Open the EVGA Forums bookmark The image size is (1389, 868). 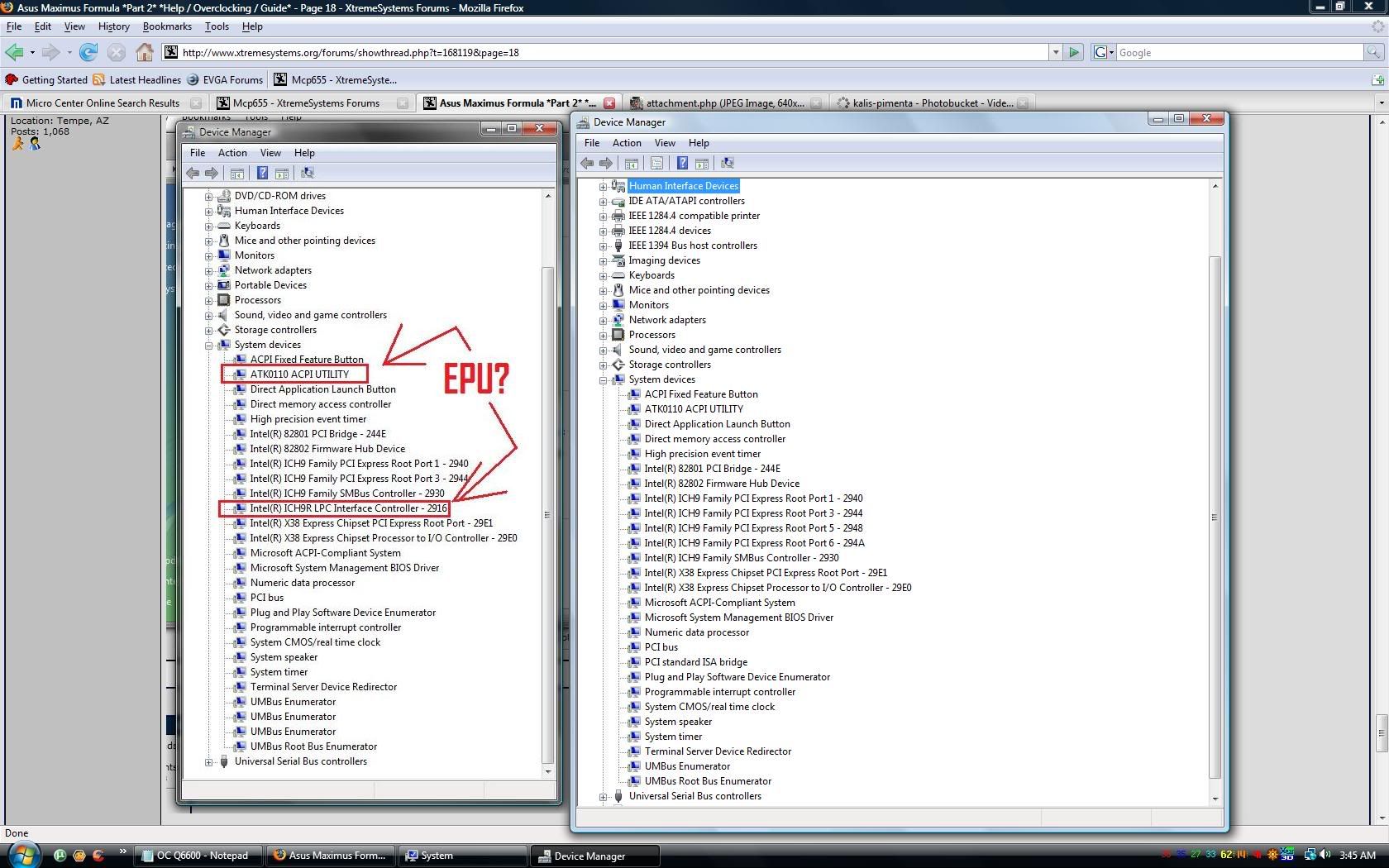point(225,80)
